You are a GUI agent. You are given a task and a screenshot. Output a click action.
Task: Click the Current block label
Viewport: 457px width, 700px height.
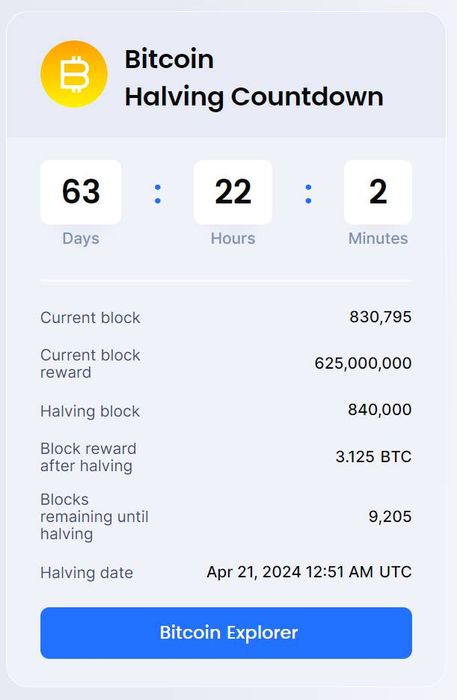click(x=90, y=318)
